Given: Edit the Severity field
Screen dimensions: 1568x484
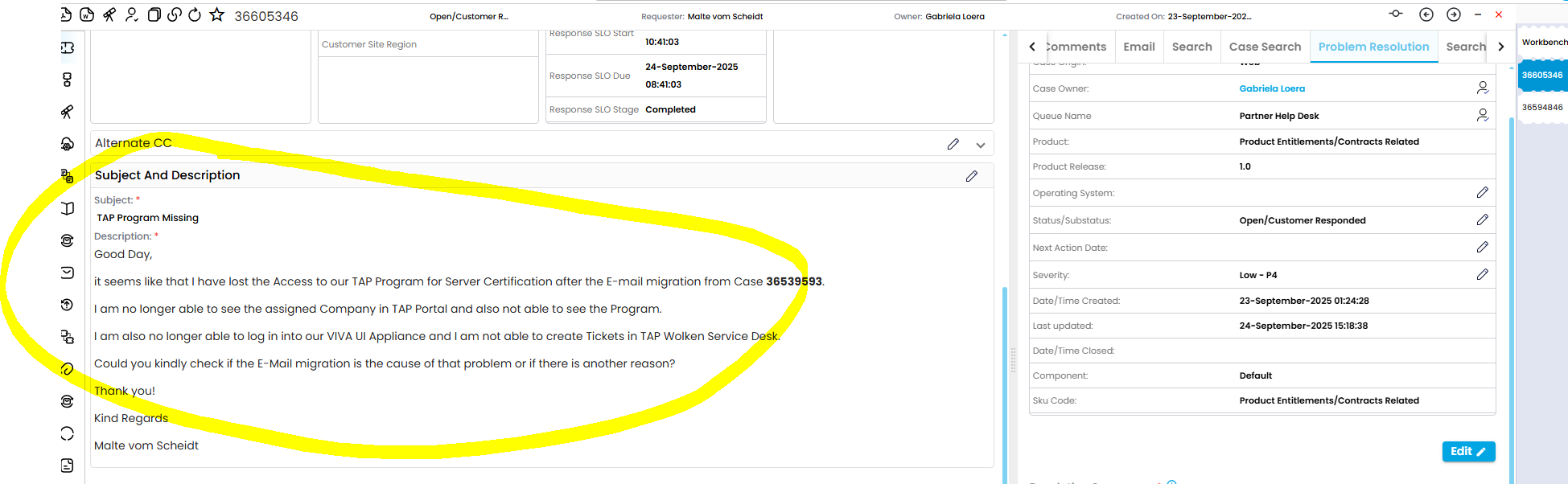Looking at the screenshot, I should [x=1483, y=274].
